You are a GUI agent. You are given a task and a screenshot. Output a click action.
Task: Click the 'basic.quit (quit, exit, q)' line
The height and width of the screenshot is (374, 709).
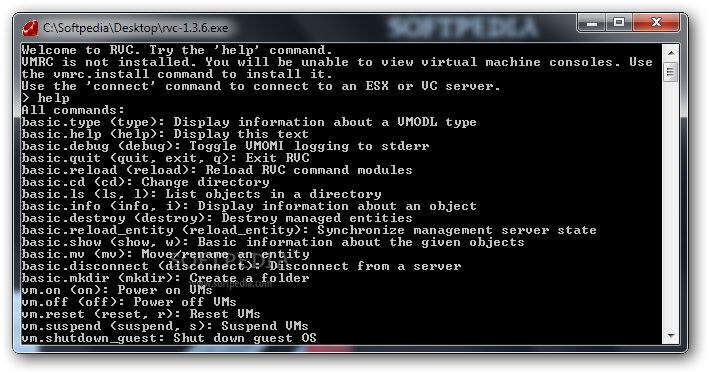pos(165,158)
